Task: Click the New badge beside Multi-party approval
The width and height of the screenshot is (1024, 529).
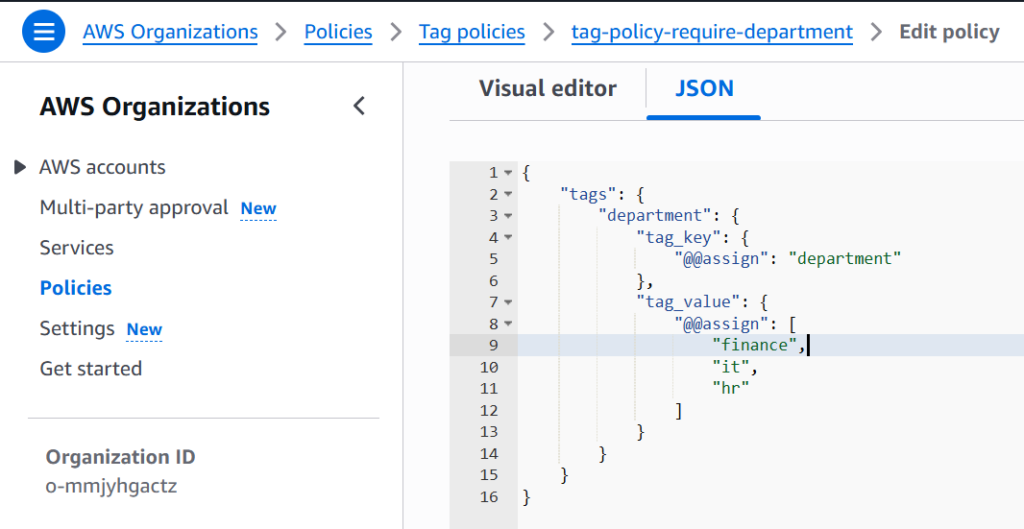Action: coord(259,208)
